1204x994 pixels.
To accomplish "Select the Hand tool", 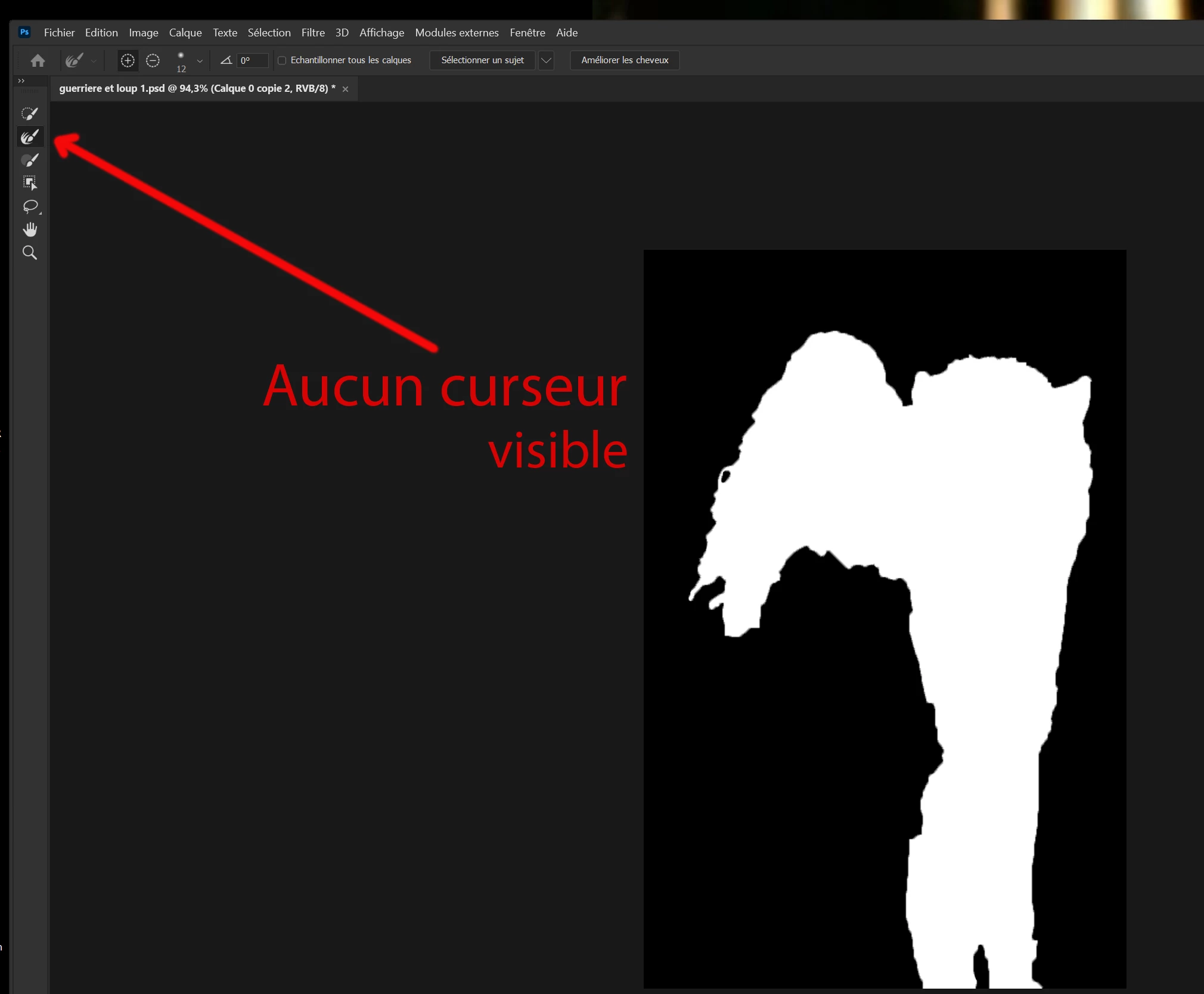I will pos(29,230).
